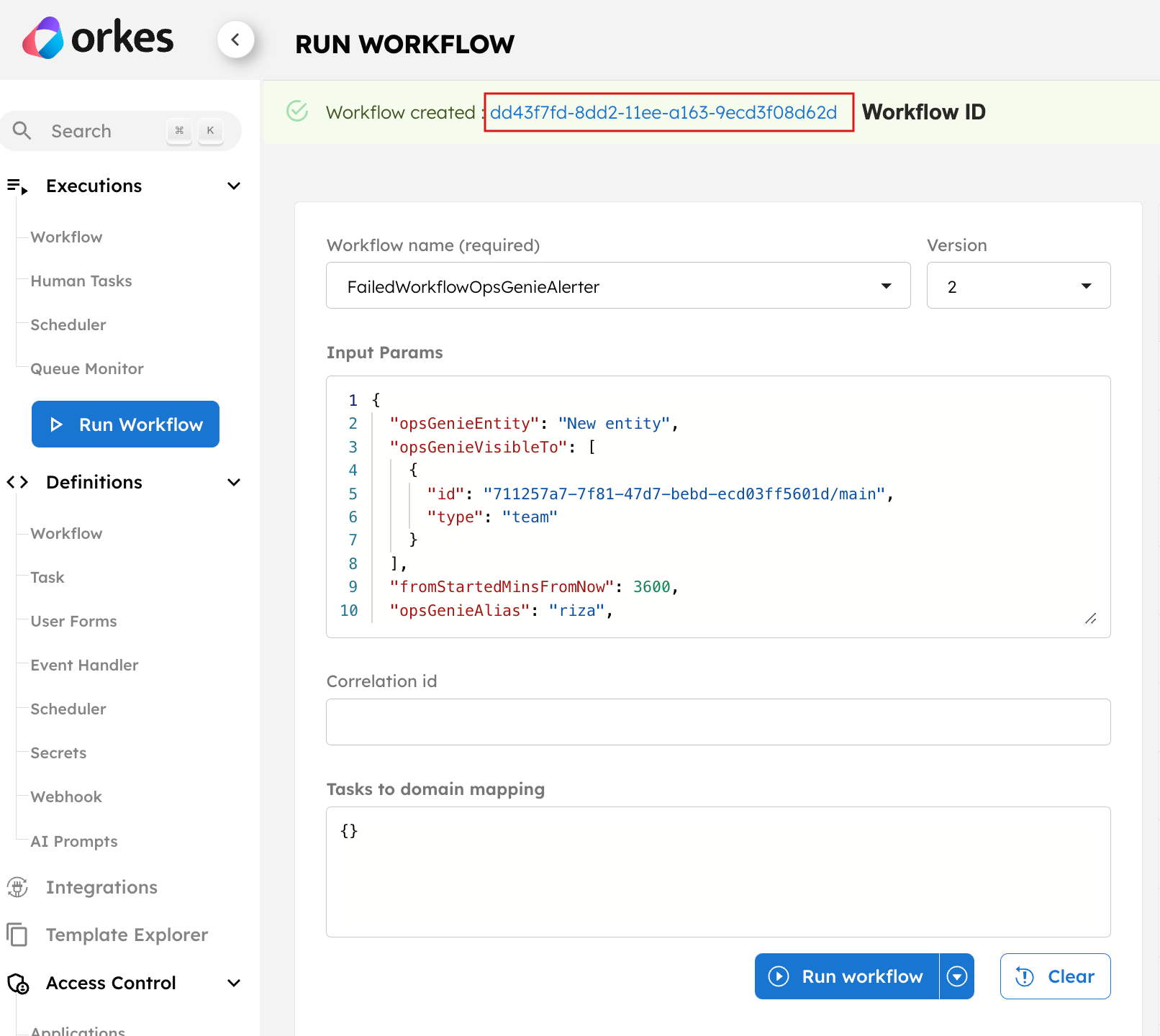The height and width of the screenshot is (1036, 1160).
Task: Click the Definitions code brackets icon
Action: pos(18,482)
